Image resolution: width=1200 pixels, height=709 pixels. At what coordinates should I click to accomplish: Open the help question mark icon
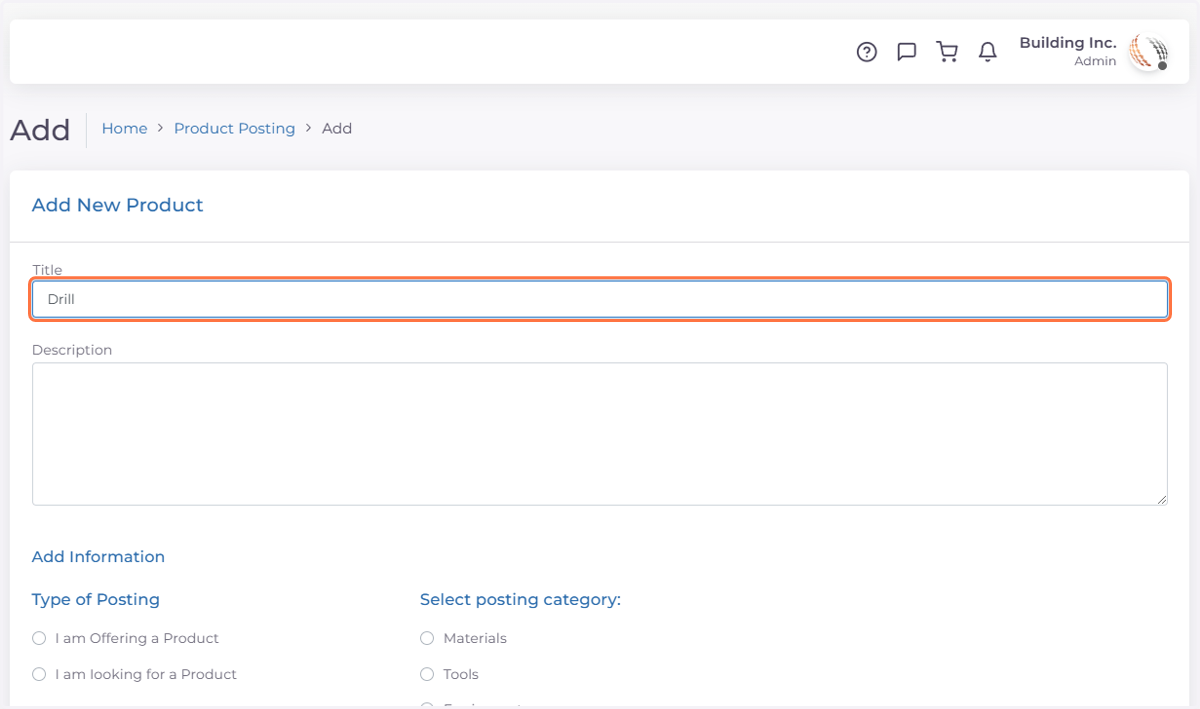point(867,52)
